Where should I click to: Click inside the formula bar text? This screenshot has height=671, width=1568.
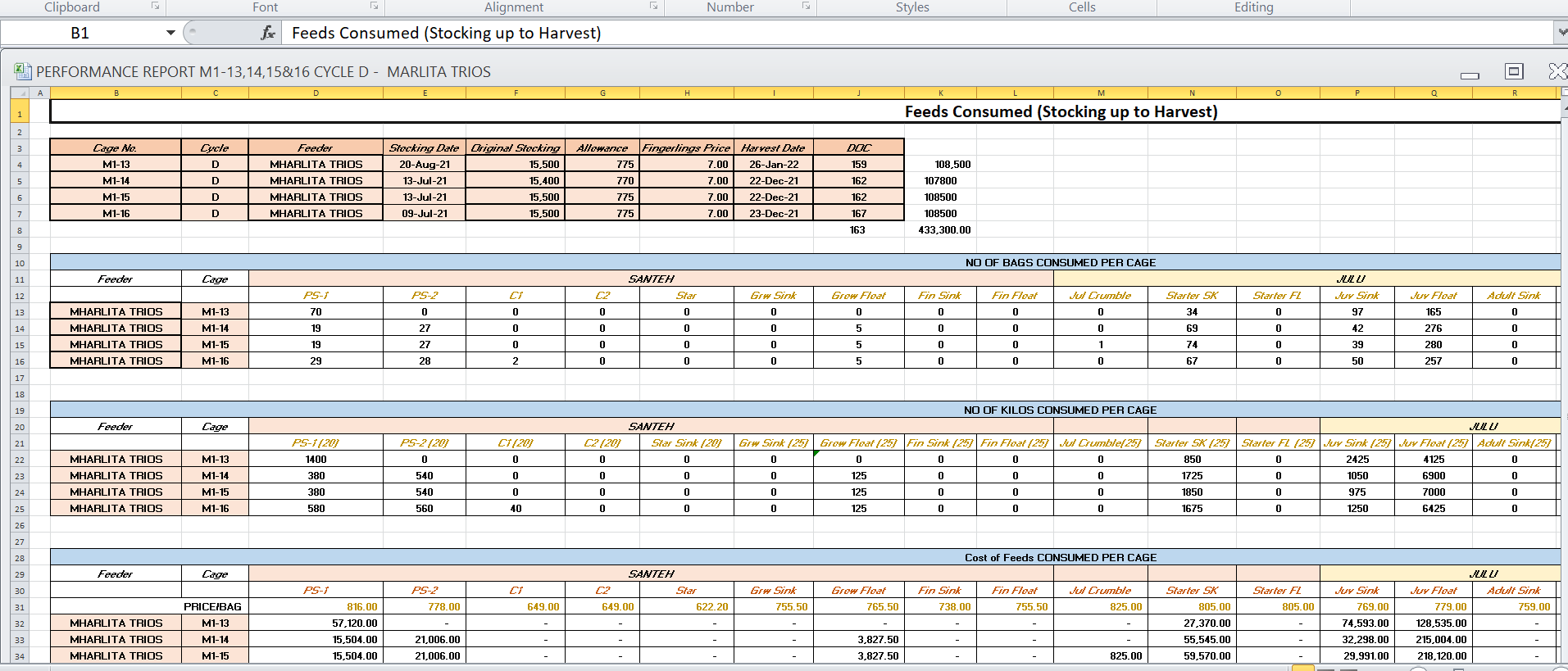pos(738,33)
